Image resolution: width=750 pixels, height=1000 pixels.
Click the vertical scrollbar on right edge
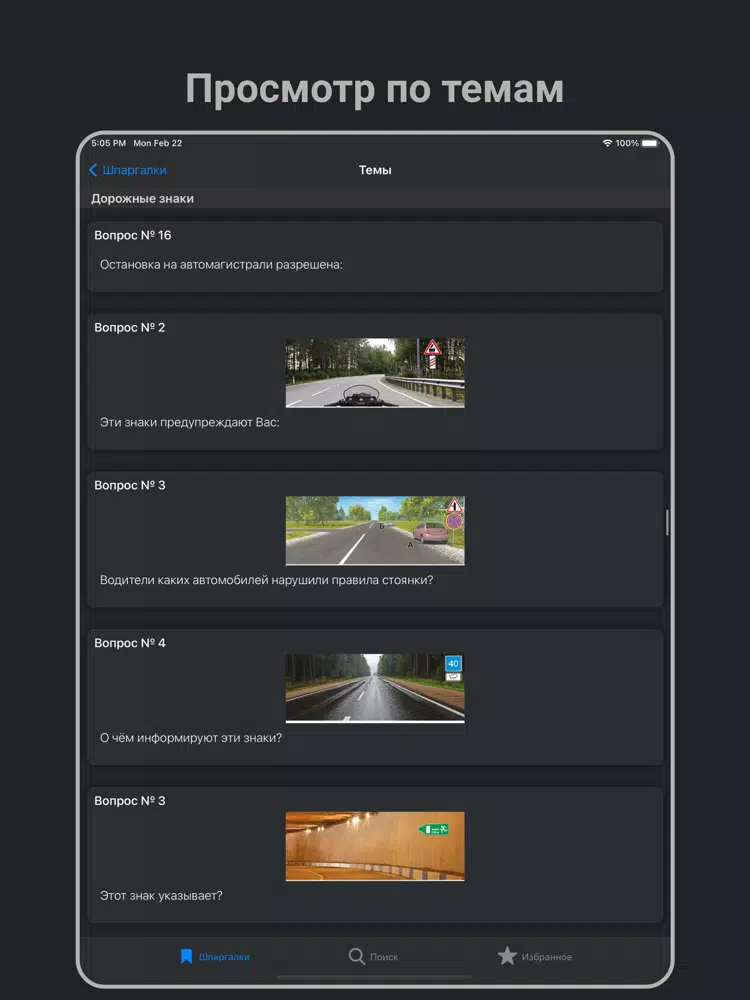667,522
